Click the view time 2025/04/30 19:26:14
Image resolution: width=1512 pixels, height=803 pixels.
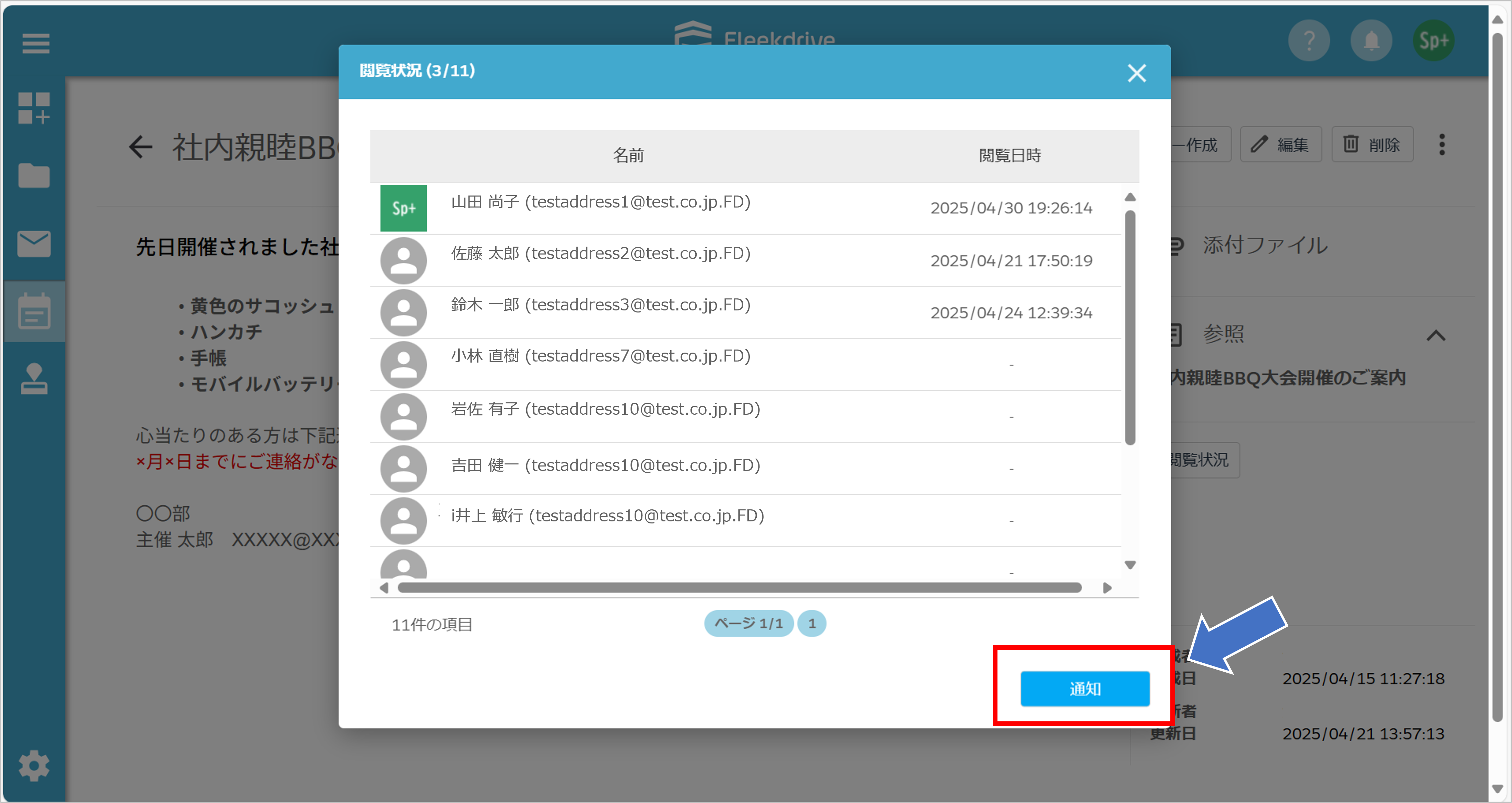tap(1011, 208)
